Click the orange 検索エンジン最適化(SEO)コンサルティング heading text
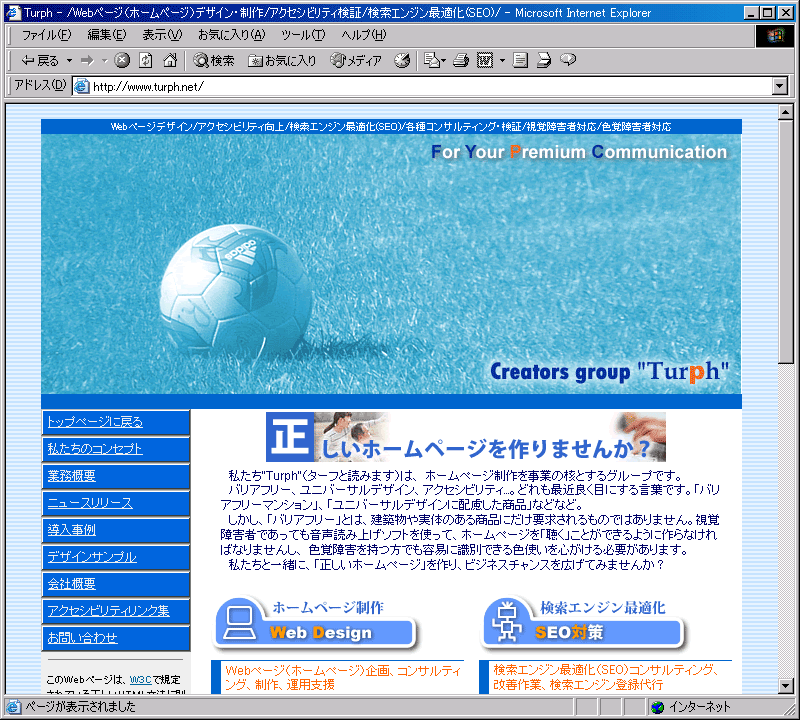This screenshot has width=800, height=720. pyautogui.click(x=606, y=677)
